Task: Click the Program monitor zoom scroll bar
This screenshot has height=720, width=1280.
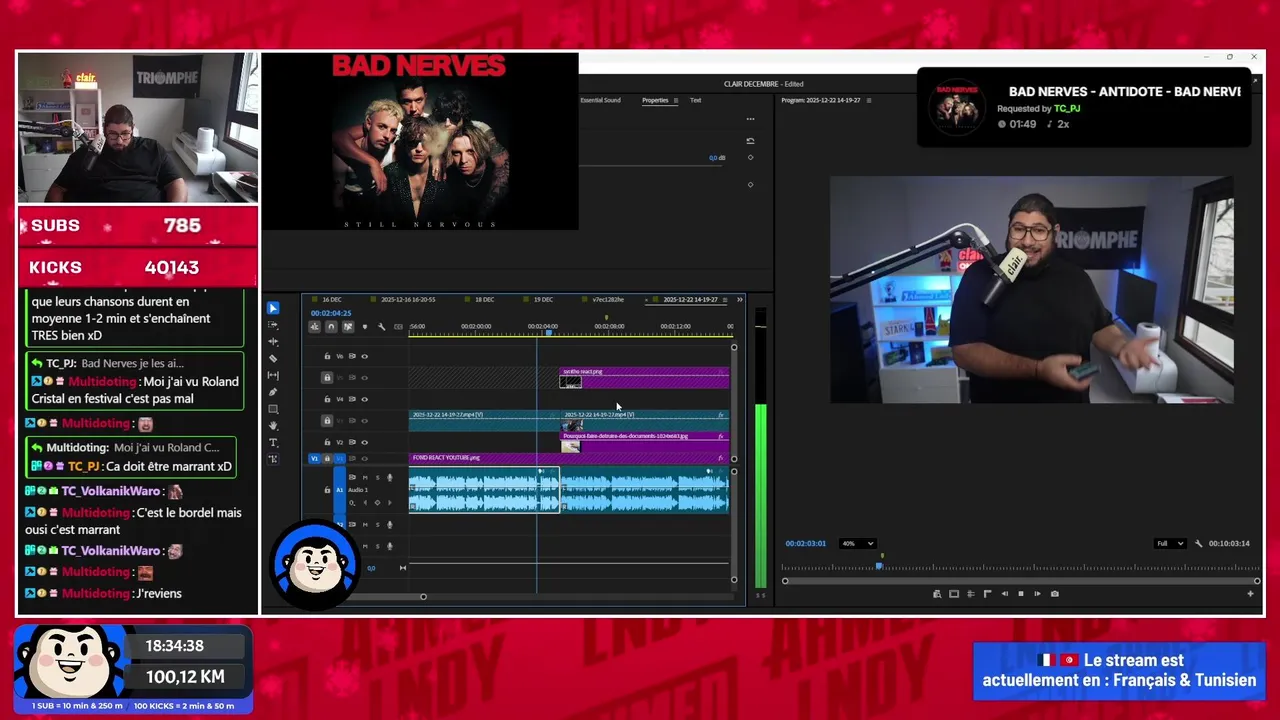Action: coord(1021,581)
